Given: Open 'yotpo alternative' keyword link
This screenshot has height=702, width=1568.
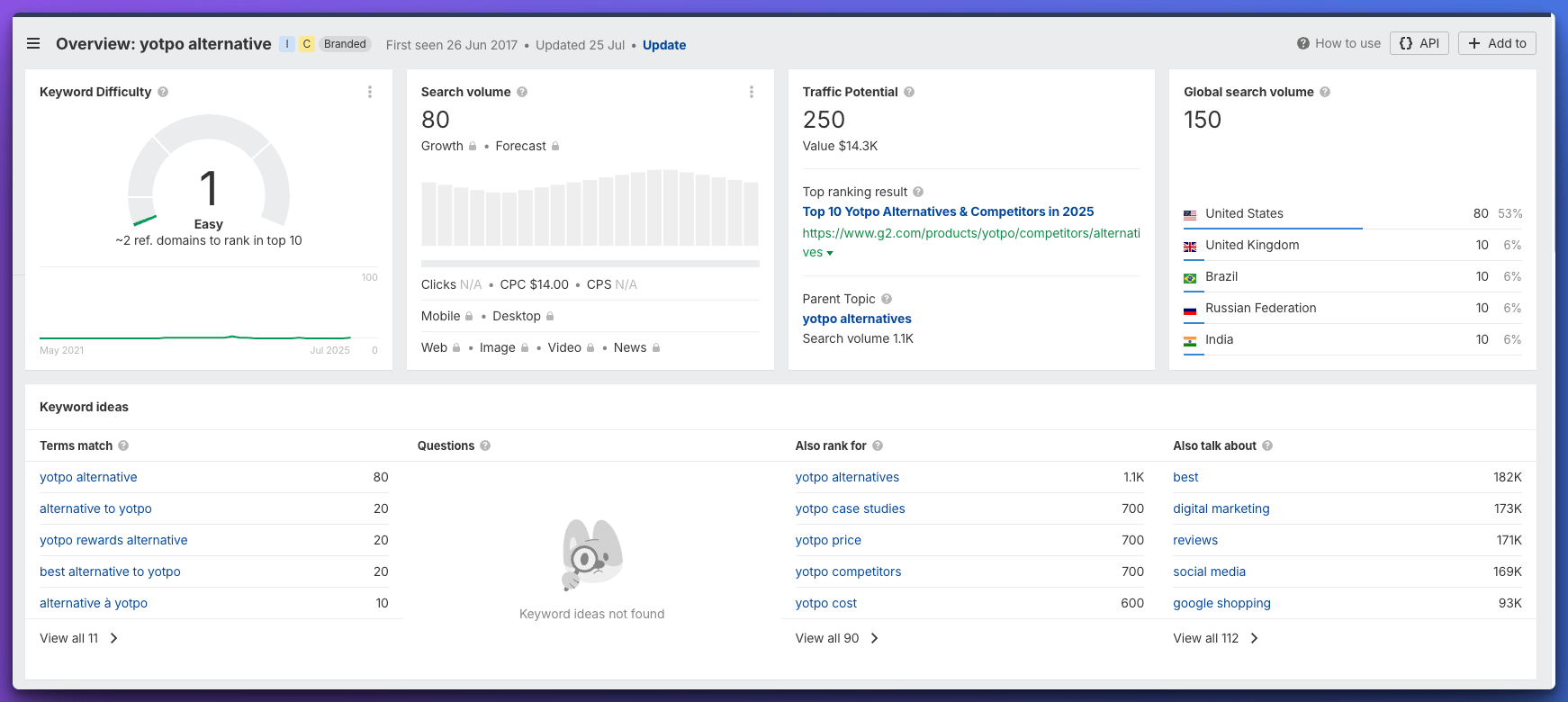Looking at the screenshot, I should (x=88, y=477).
